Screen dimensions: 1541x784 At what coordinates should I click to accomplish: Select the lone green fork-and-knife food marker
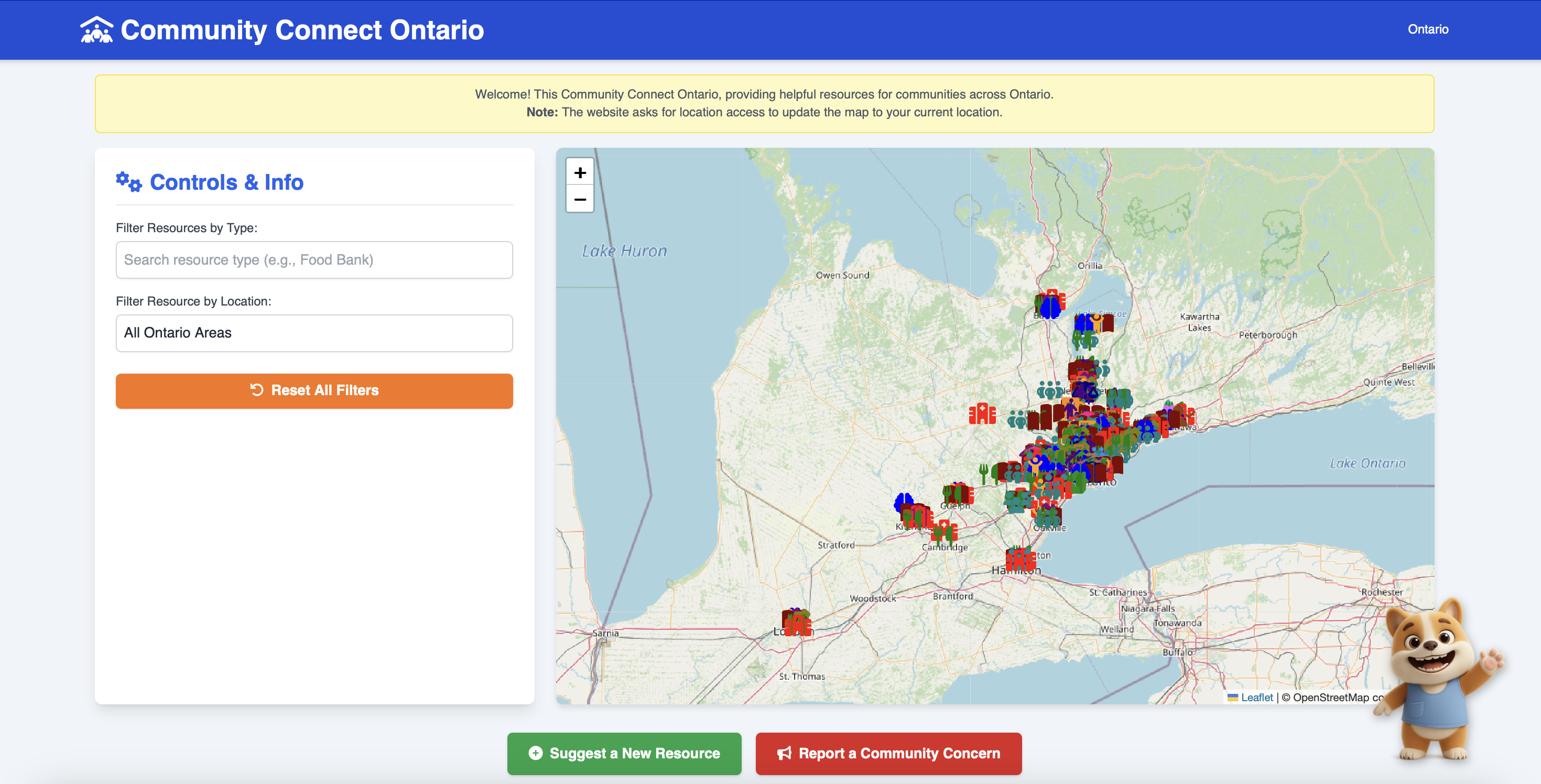pyautogui.click(x=983, y=472)
